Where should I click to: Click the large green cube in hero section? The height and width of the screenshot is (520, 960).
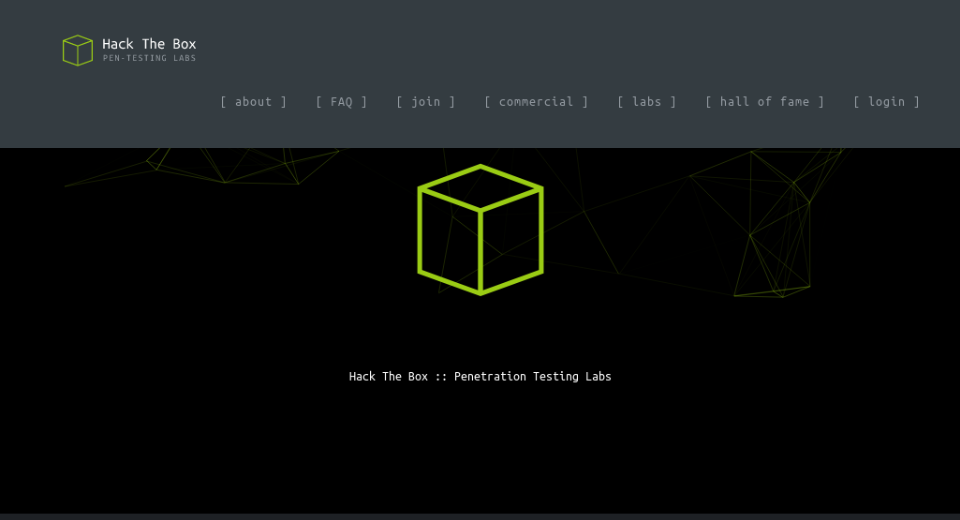pyautogui.click(x=481, y=230)
